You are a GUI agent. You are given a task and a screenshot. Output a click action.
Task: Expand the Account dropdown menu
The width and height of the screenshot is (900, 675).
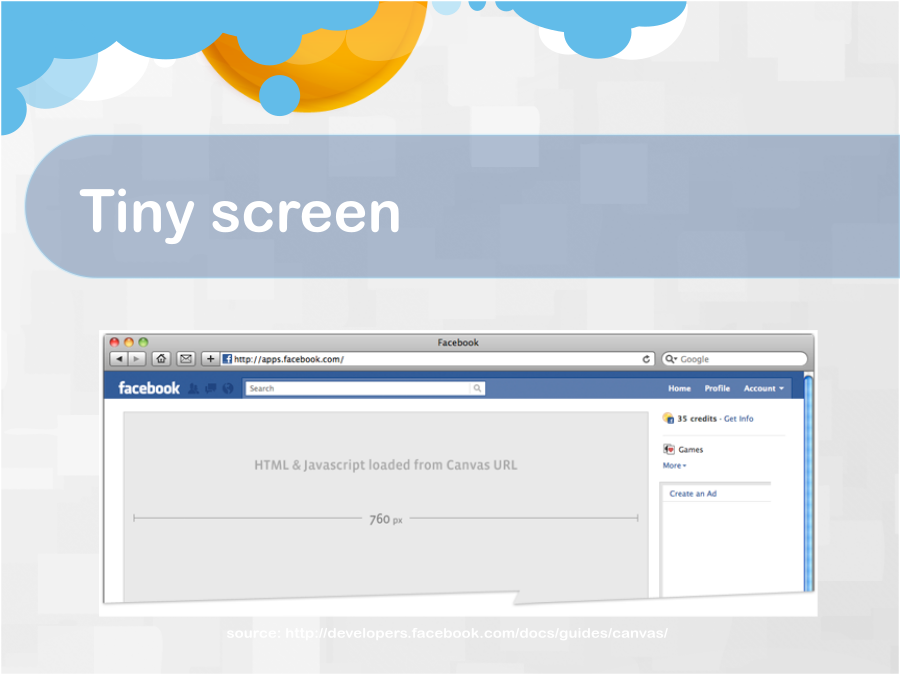click(x=763, y=388)
